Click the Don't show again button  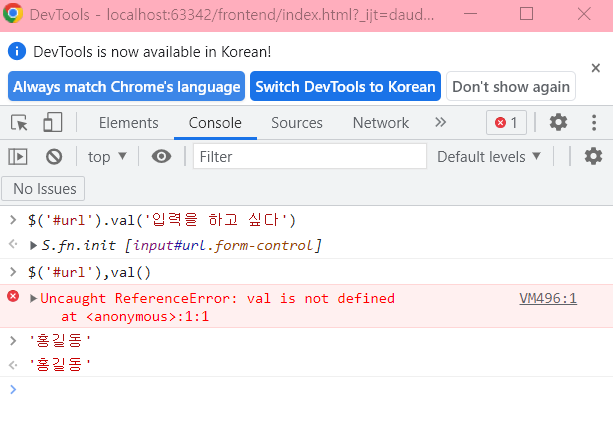(x=511, y=86)
